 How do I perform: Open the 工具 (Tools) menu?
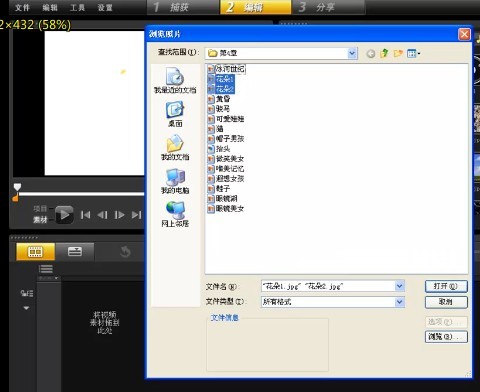77,7
